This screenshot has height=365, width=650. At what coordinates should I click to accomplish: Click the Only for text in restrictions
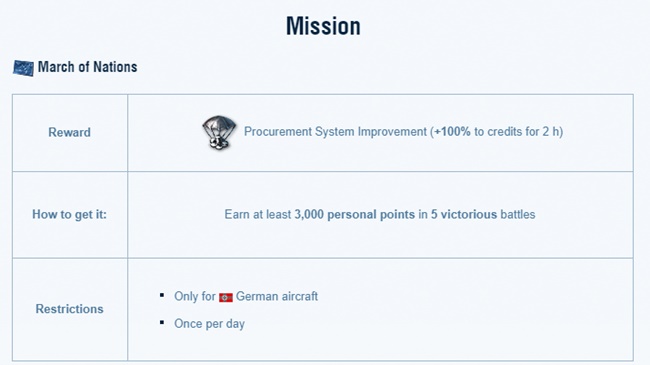[x=195, y=297]
